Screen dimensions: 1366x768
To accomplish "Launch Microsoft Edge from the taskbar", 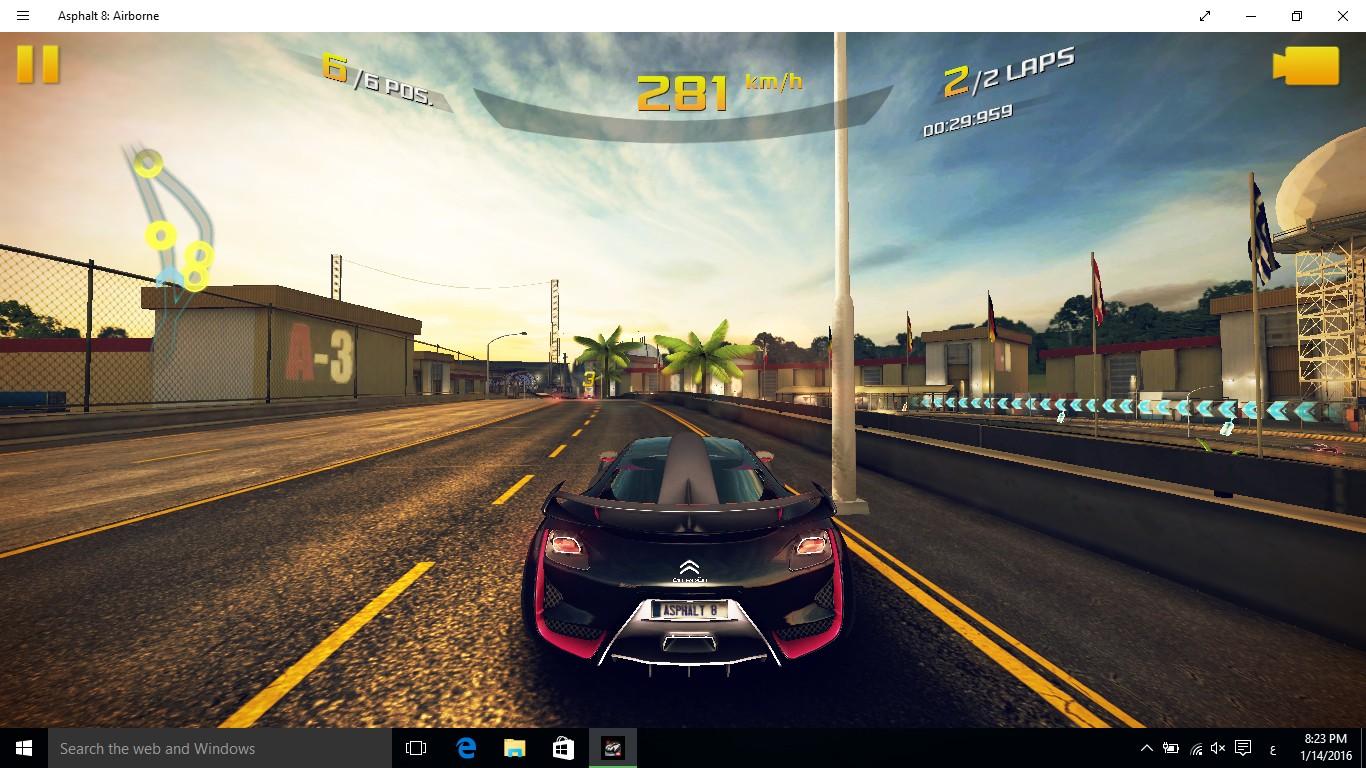I will point(465,748).
